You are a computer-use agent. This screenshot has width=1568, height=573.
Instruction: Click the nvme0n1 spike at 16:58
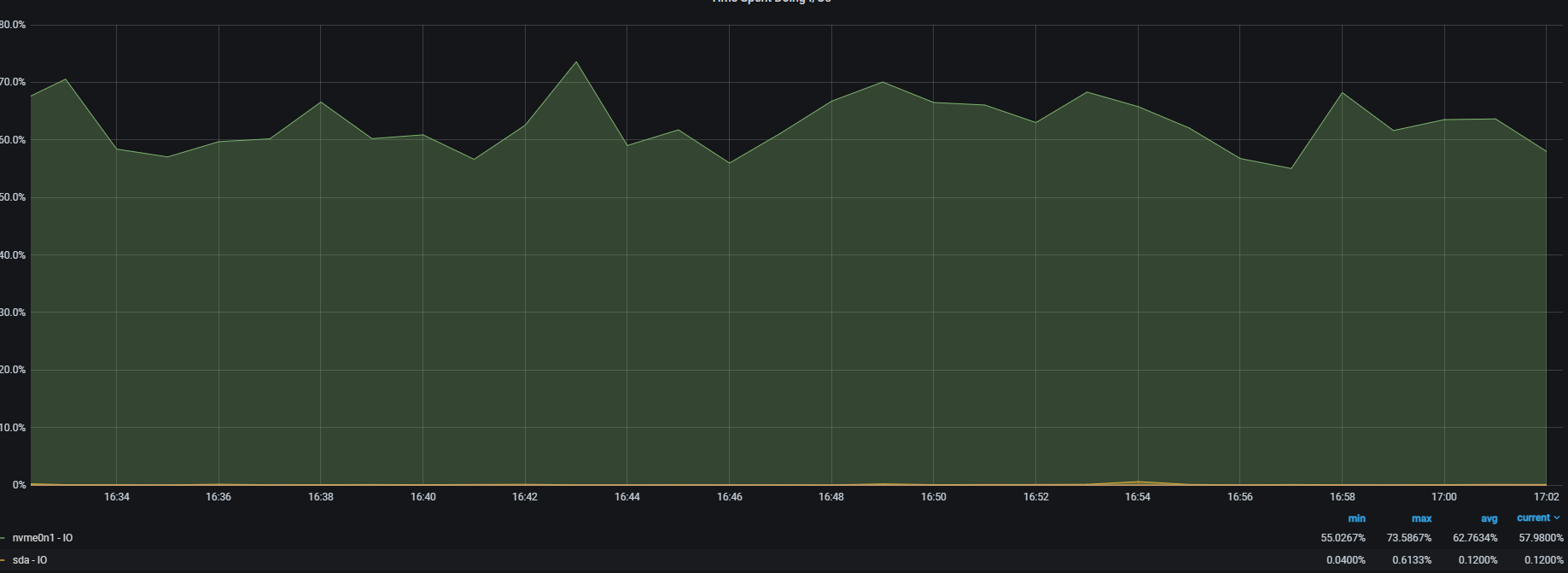point(1343,92)
